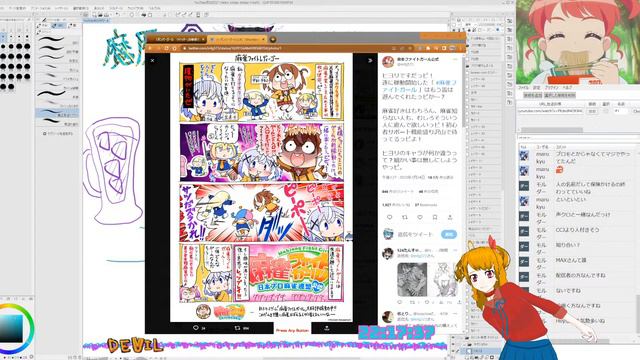Click the color square inside the wheel
This screenshot has height=360, width=640.
(11, 328)
